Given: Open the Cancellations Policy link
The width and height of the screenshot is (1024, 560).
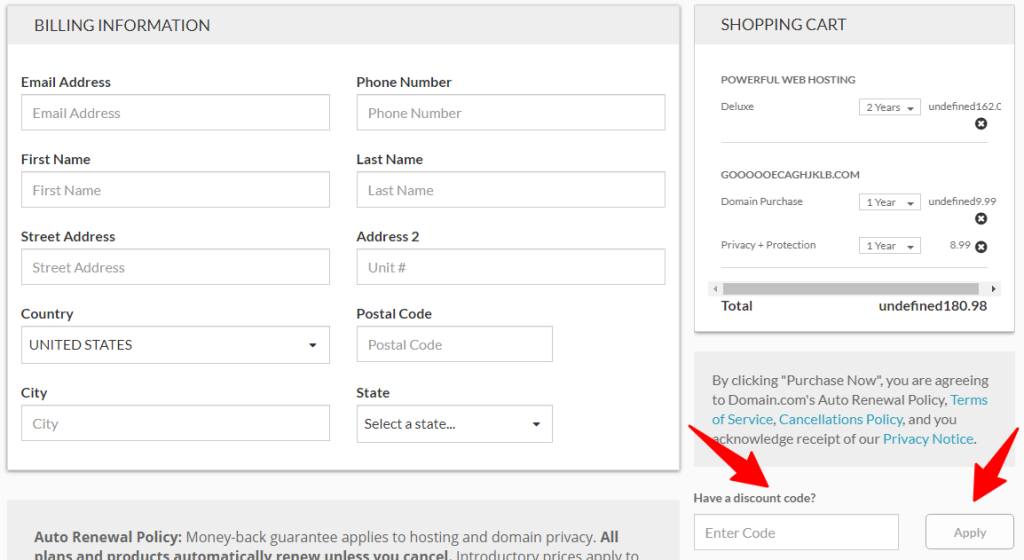Looking at the screenshot, I should 840,420.
